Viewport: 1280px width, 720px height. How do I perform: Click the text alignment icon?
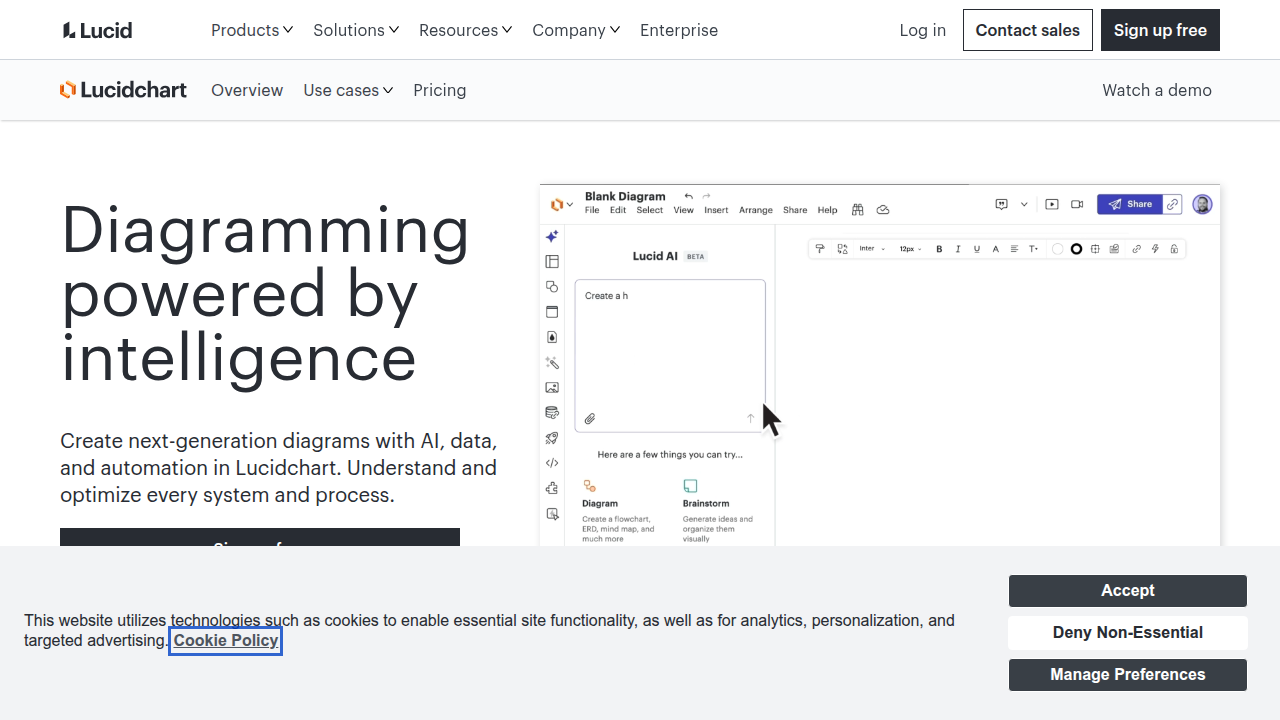1014,249
